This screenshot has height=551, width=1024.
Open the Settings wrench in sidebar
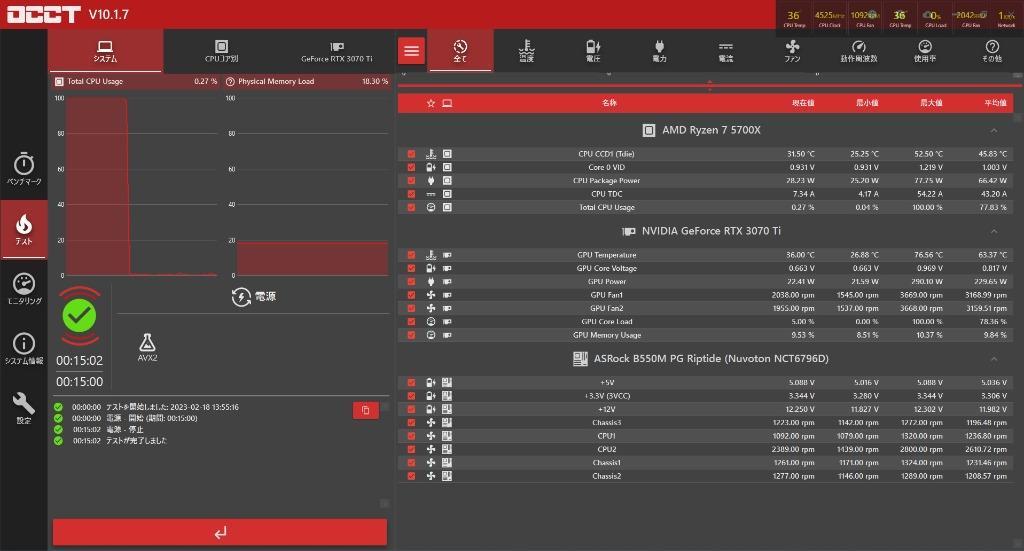[x=24, y=408]
